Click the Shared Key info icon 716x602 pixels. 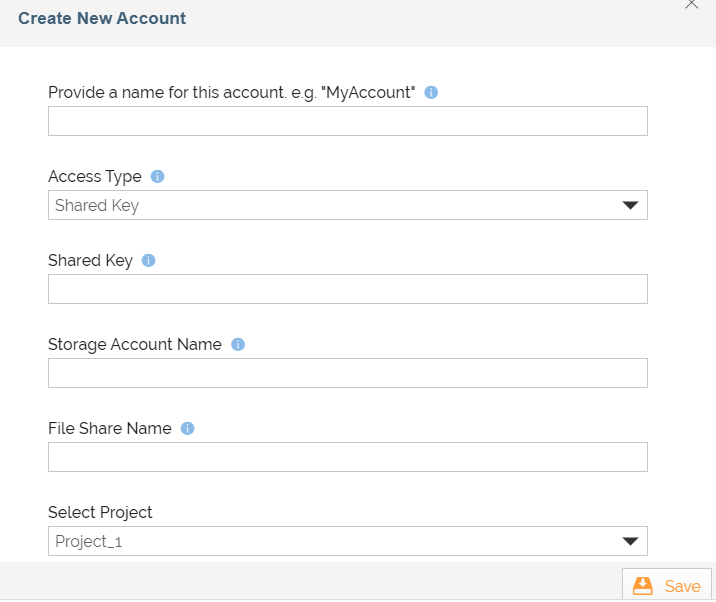pos(149,260)
